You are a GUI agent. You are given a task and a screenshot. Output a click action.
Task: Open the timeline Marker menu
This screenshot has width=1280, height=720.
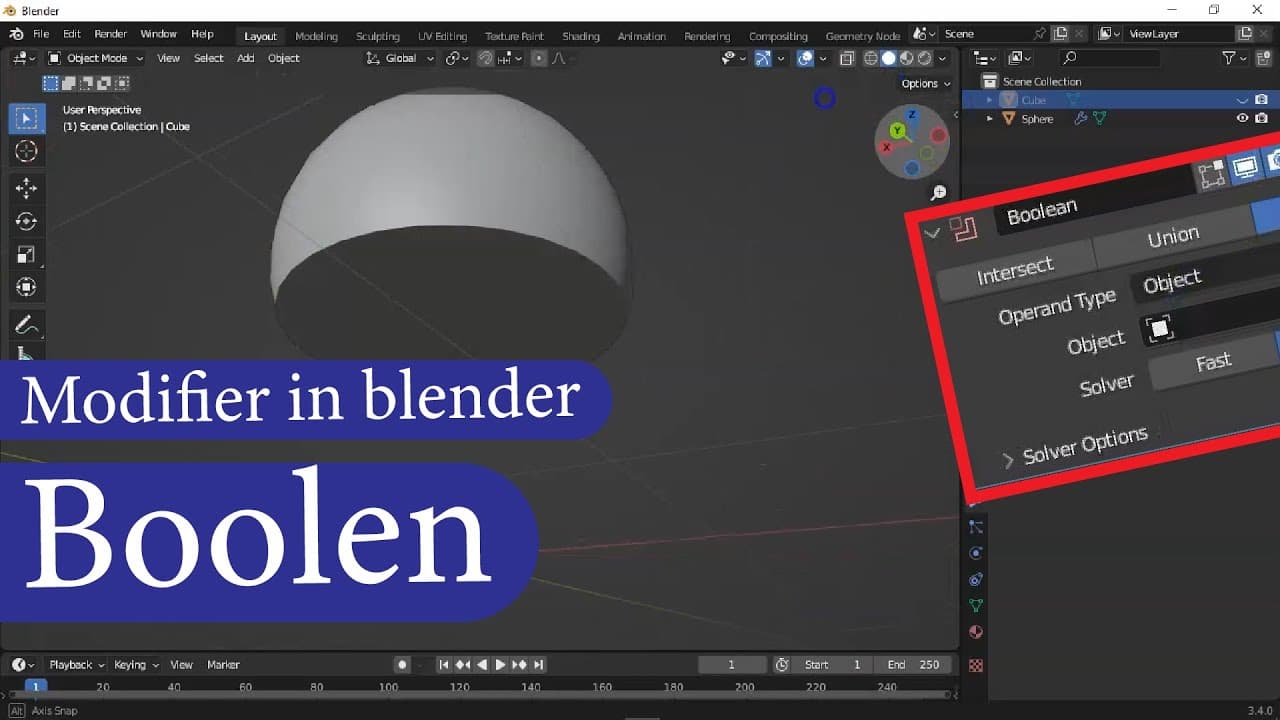(x=223, y=665)
